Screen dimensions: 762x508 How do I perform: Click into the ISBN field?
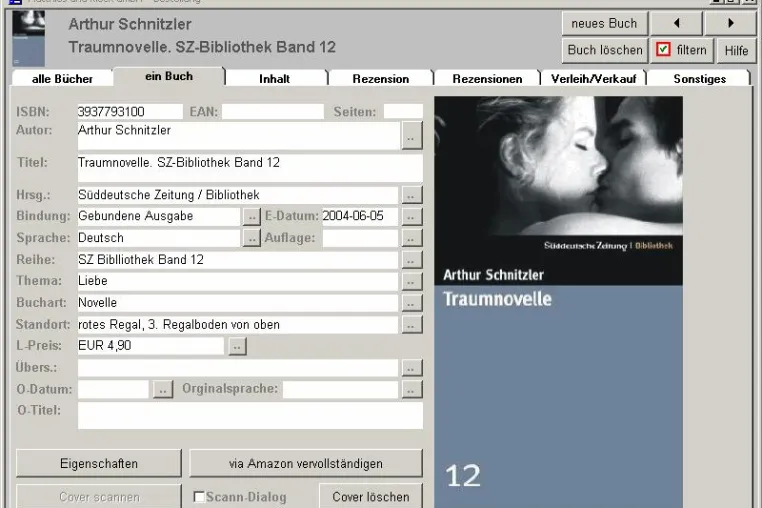[130, 112]
